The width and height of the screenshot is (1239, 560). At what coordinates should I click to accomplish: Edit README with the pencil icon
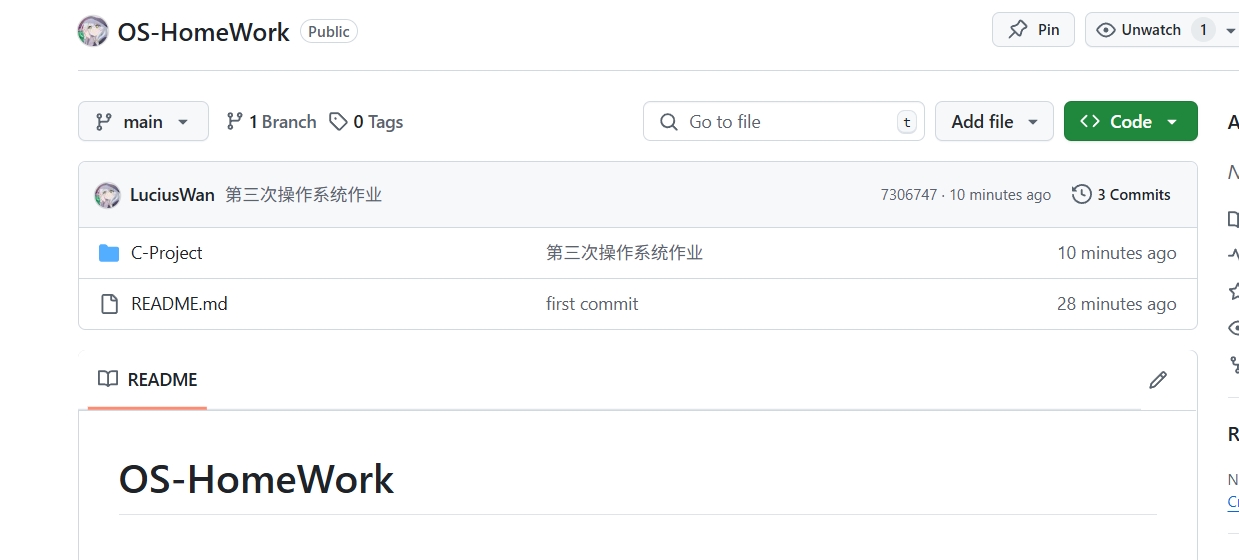pyautogui.click(x=1158, y=380)
